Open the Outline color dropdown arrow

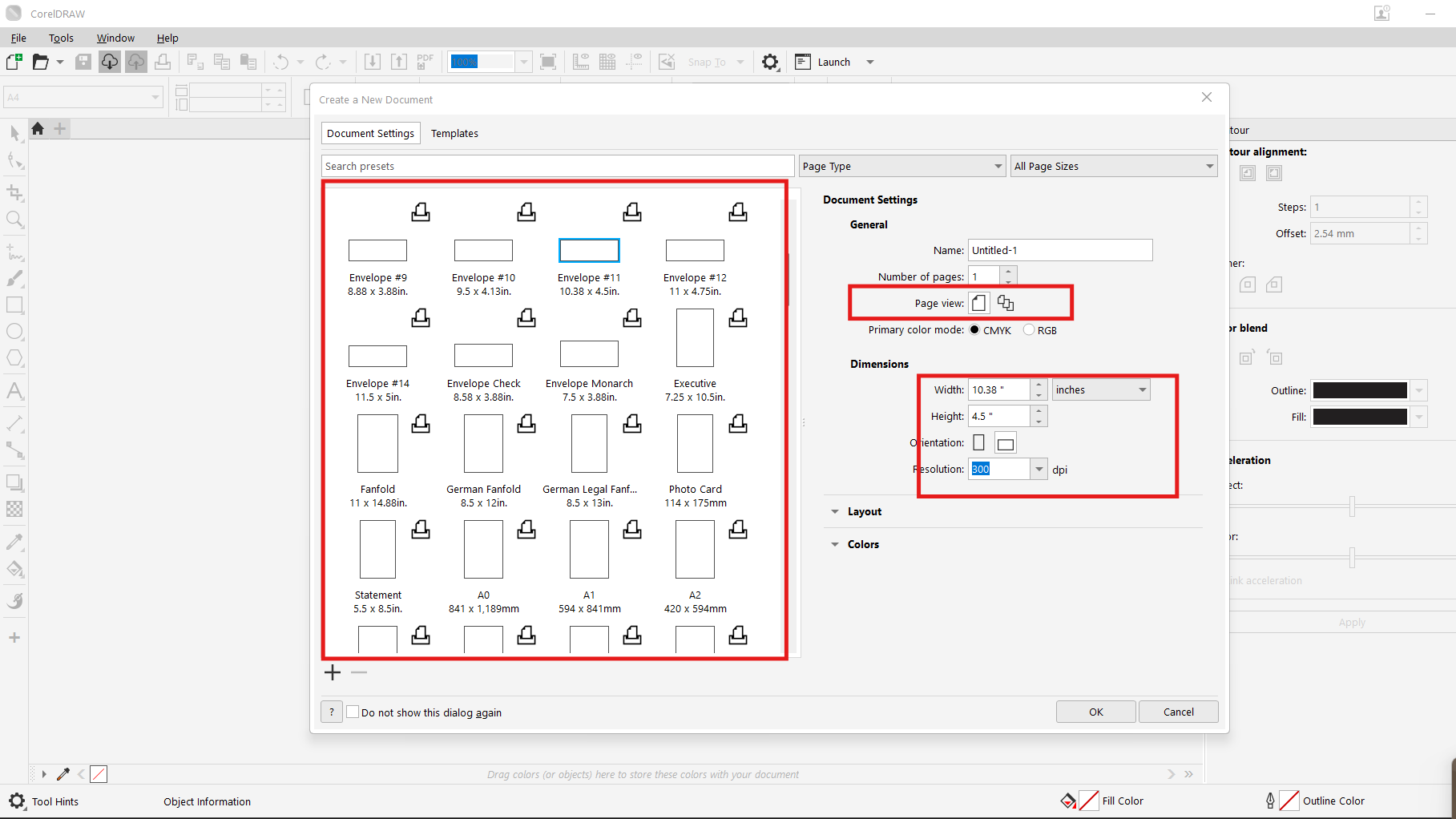tap(1419, 390)
